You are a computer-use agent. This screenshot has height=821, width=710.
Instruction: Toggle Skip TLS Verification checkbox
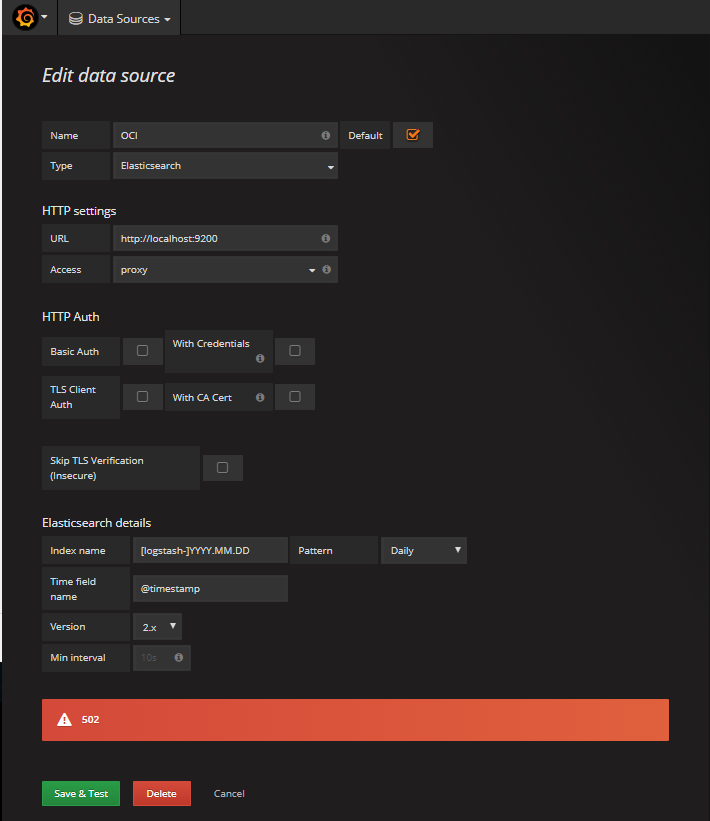pos(223,467)
